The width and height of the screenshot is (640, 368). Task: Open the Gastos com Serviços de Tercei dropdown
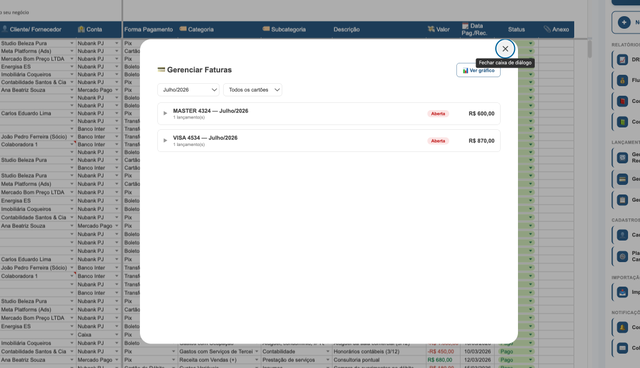pyautogui.click(x=257, y=351)
